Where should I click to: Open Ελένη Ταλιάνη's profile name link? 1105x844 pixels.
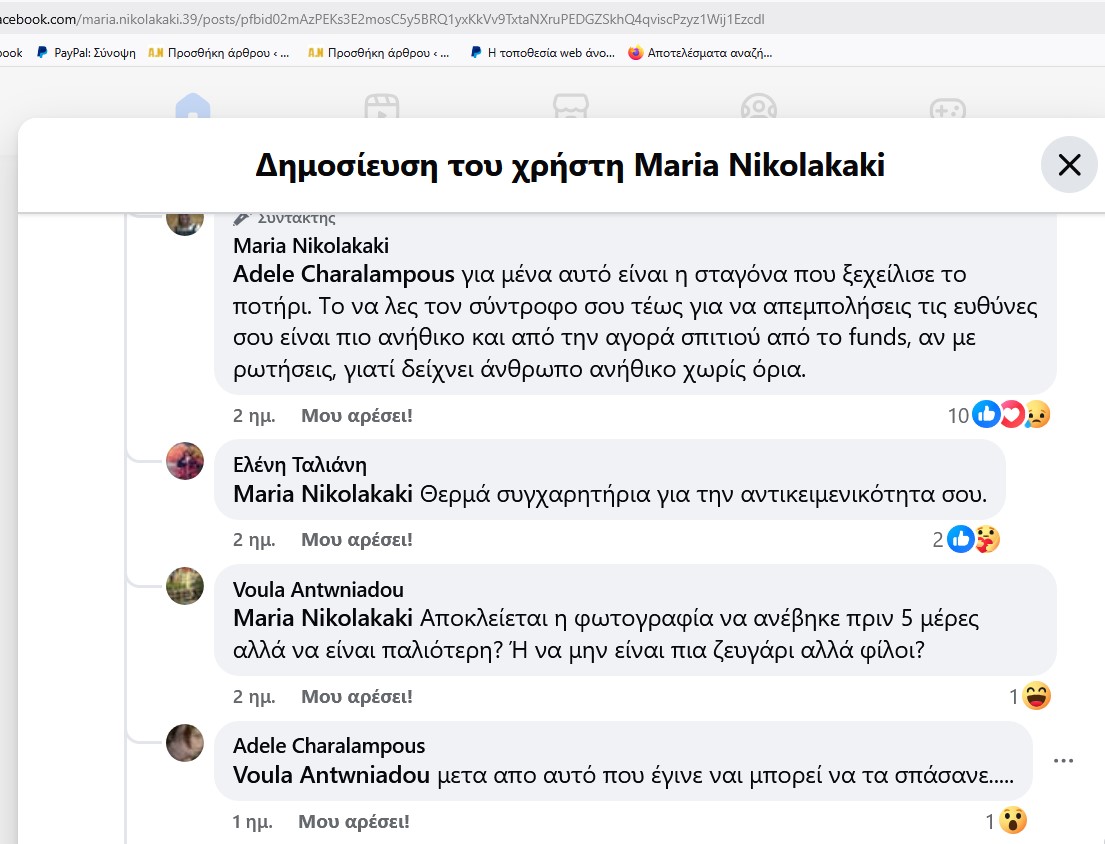[300, 465]
